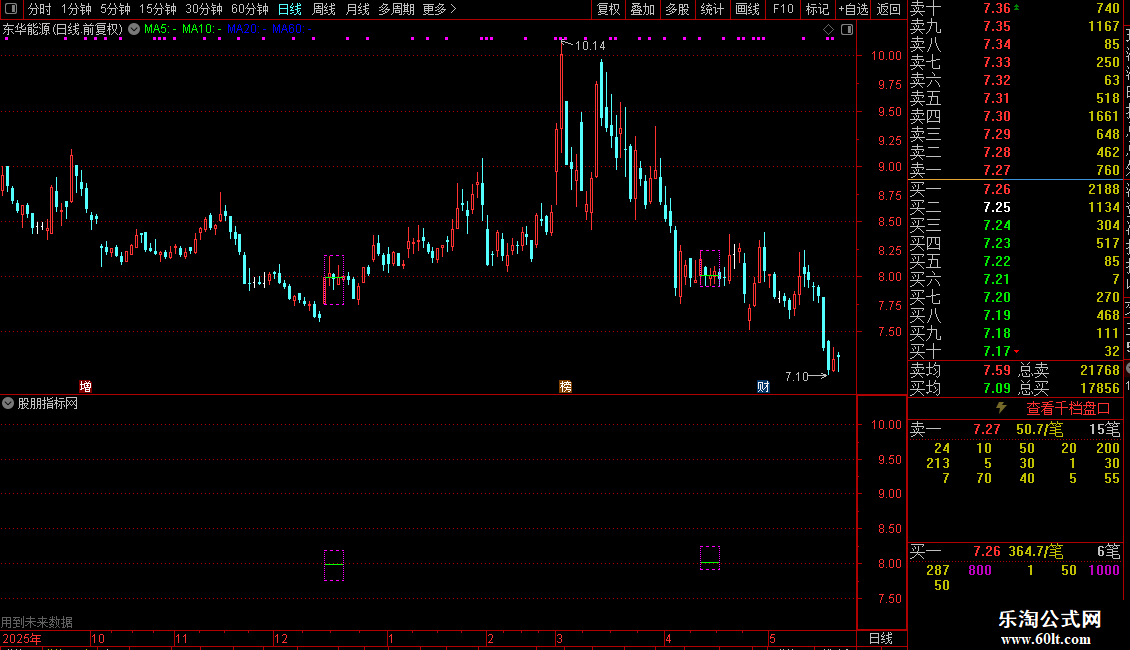Click the 2025年 year label on time axis
1130x650 pixels.
(22, 638)
